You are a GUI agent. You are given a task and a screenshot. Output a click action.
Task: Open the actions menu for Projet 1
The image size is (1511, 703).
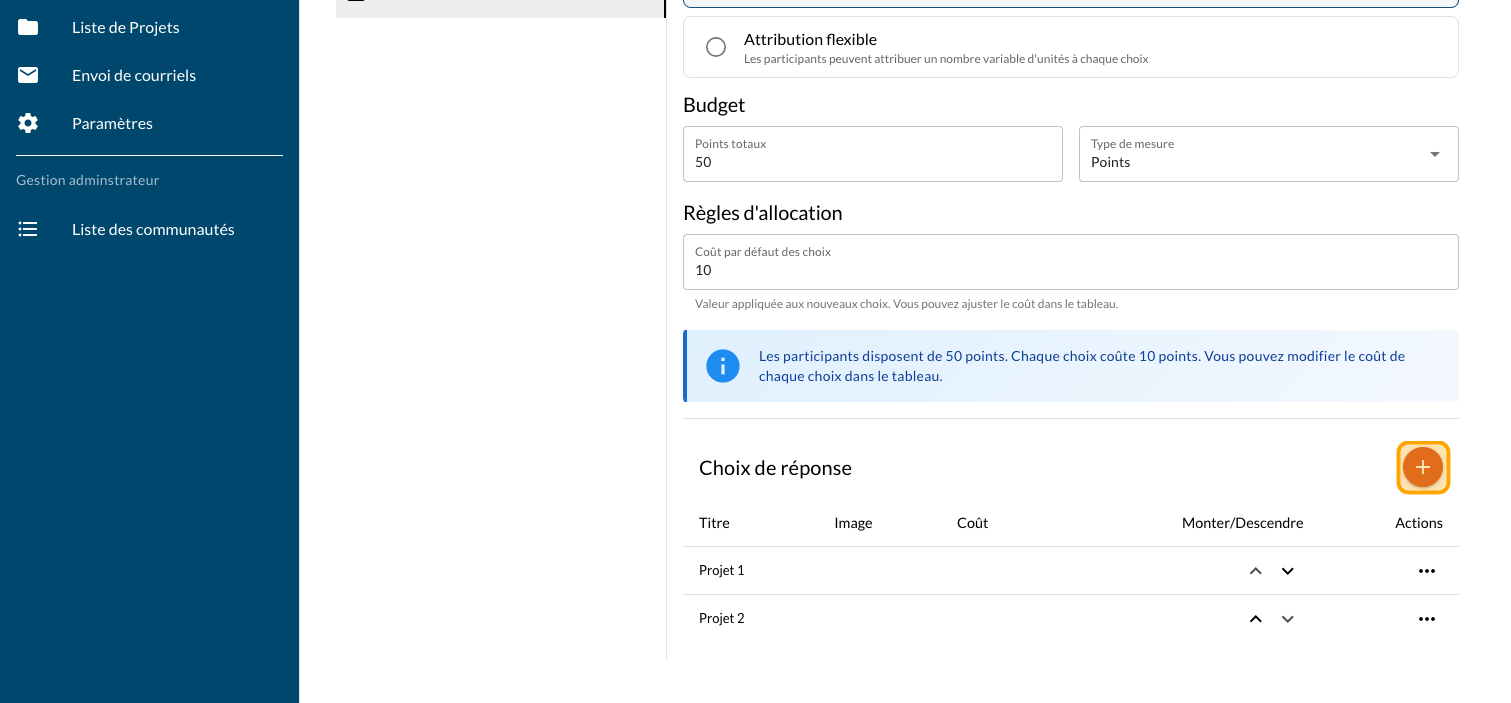coord(1426,571)
